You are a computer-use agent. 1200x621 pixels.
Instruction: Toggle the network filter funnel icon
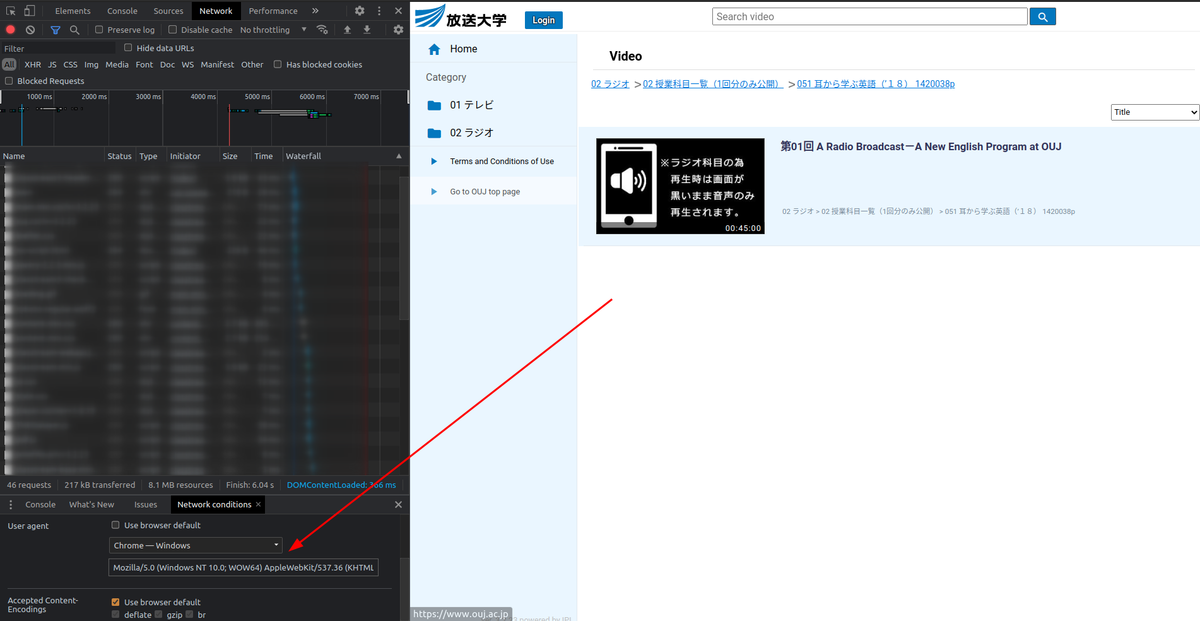click(x=55, y=30)
